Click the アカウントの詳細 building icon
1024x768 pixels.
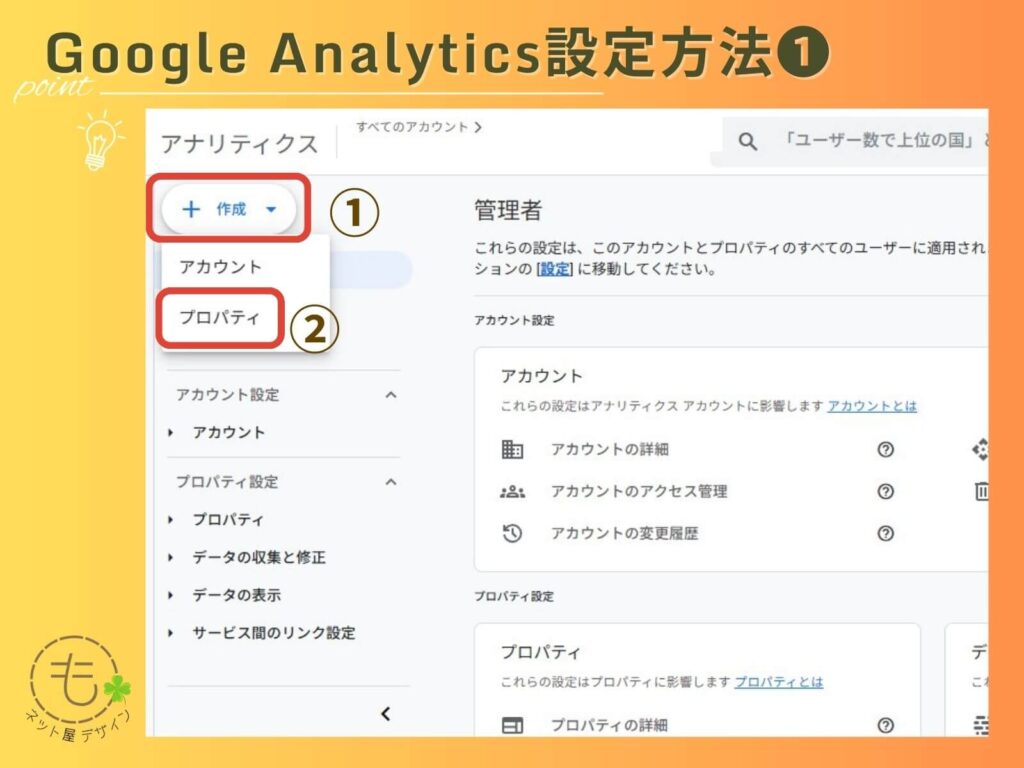pyautogui.click(x=512, y=449)
